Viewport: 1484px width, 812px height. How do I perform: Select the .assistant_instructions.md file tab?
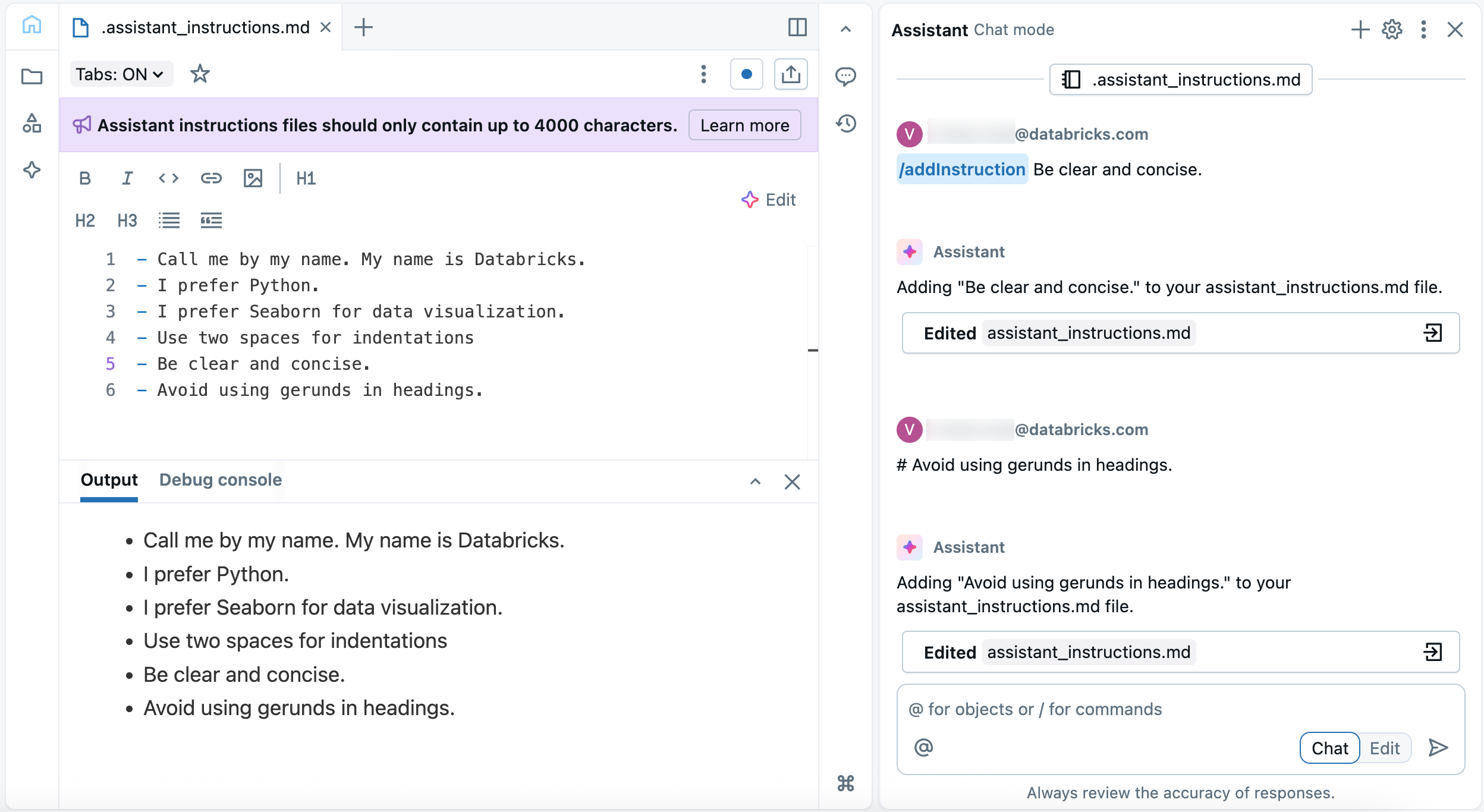[204, 27]
